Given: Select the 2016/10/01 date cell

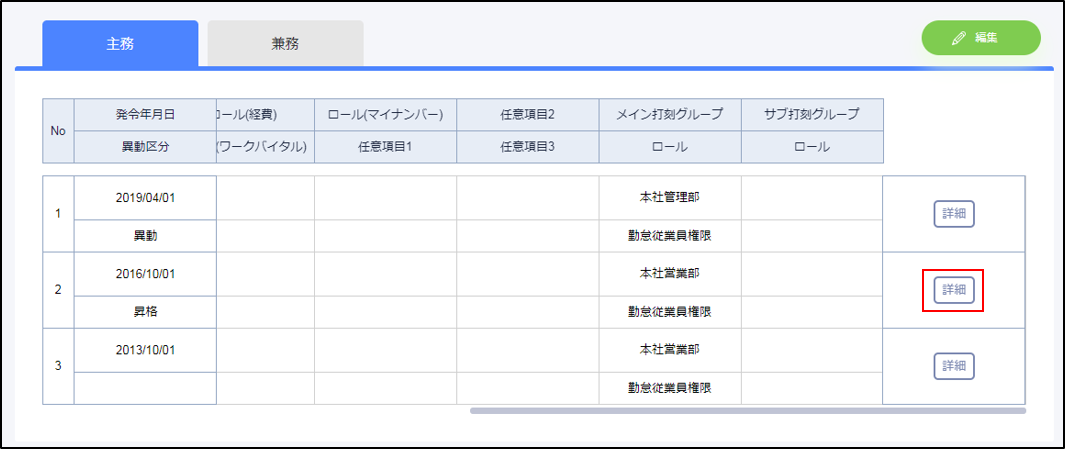Looking at the screenshot, I should [145, 274].
